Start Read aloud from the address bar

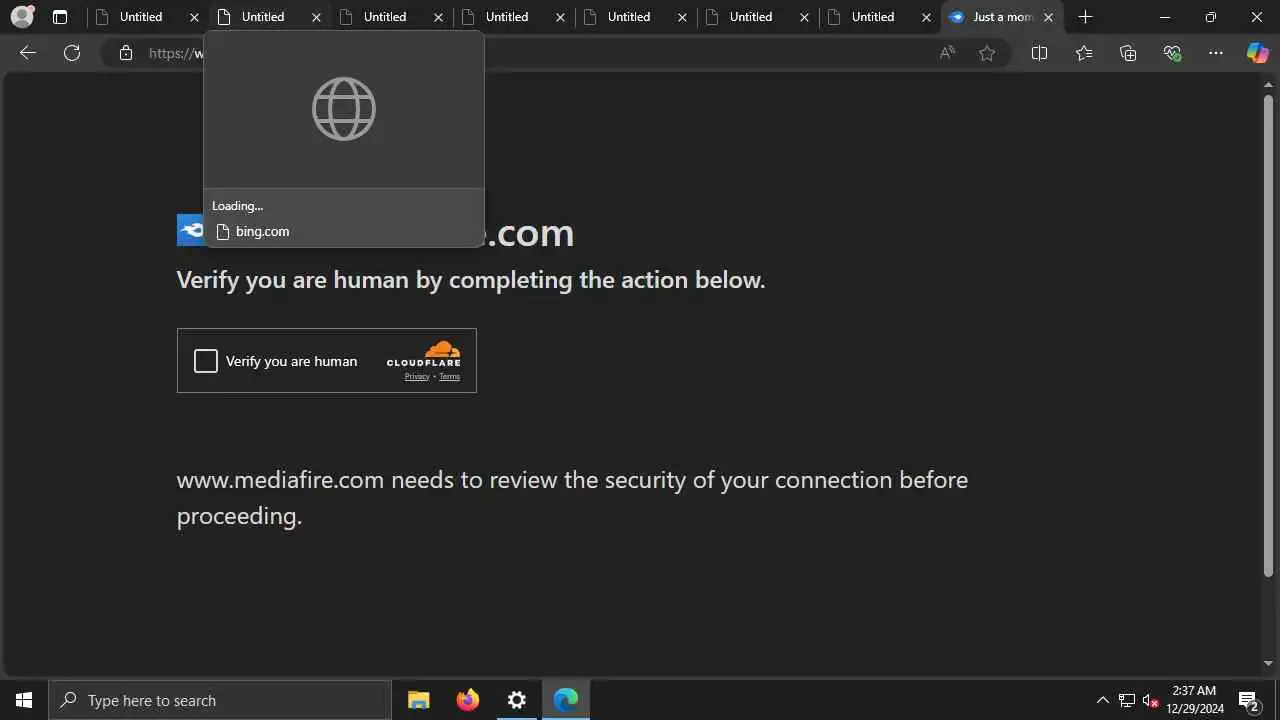pyautogui.click(x=947, y=53)
